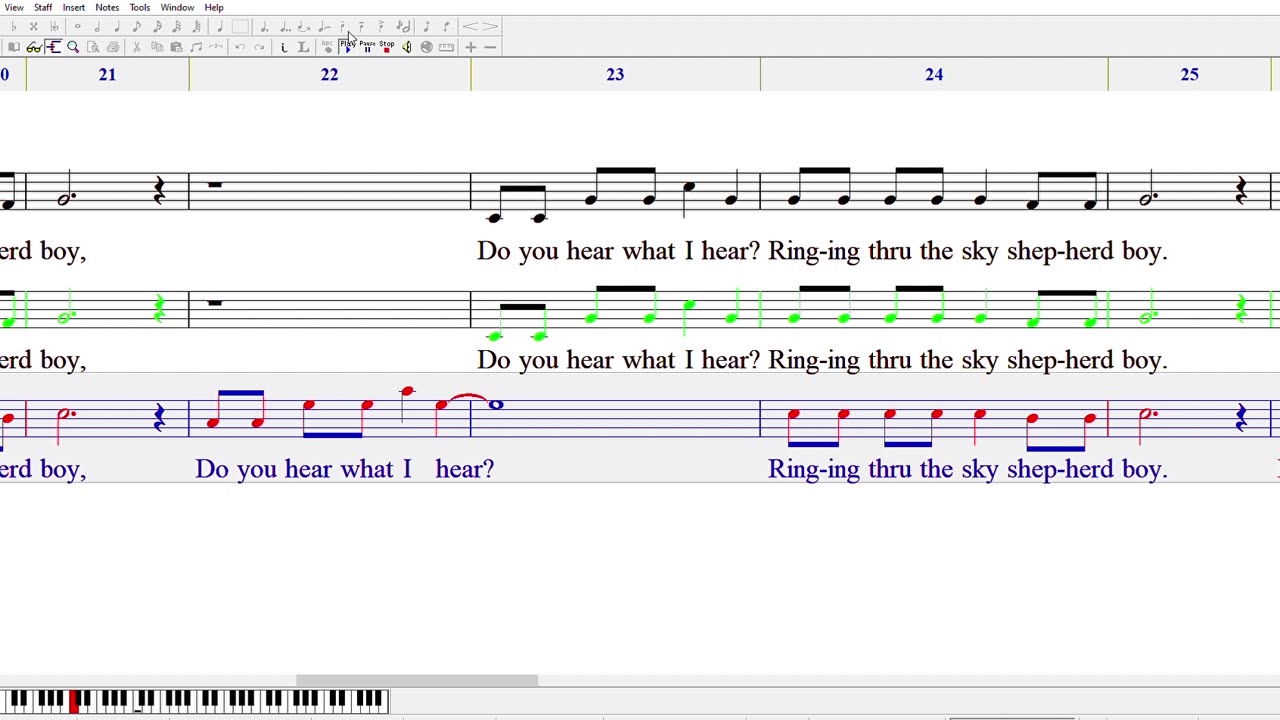Select the flat accidental tool

click(14, 27)
